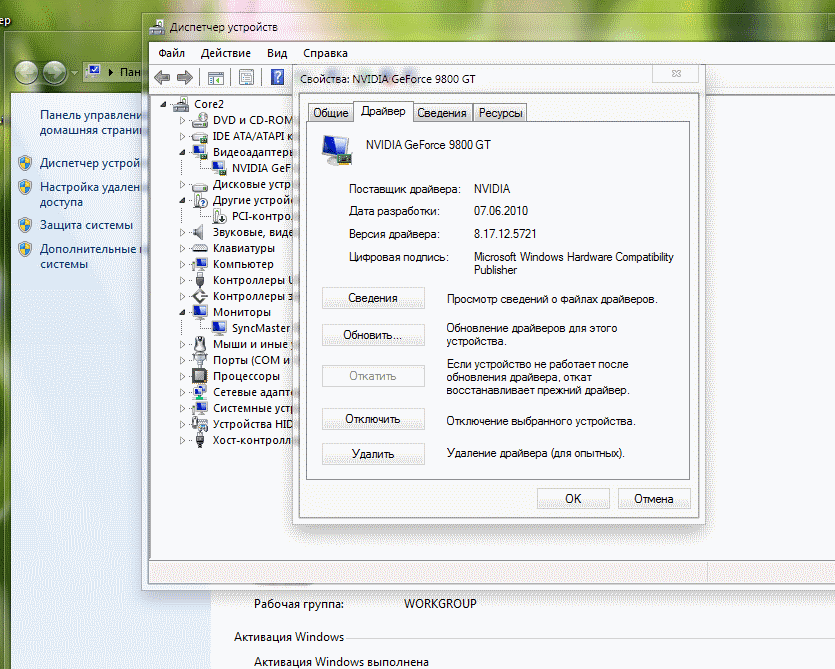835x669 pixels.
Task: Collapse the Видеоадаптеры node
Action: [182, 152]
